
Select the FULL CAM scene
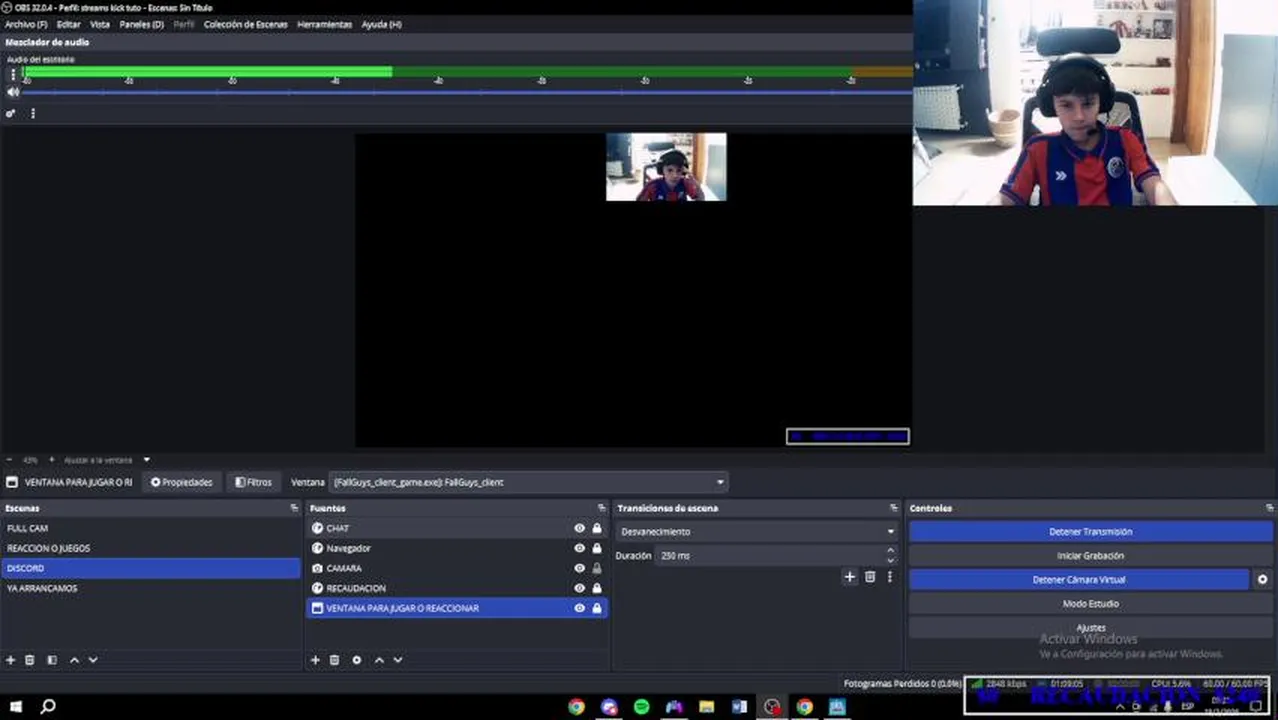(x=151, y=528)
